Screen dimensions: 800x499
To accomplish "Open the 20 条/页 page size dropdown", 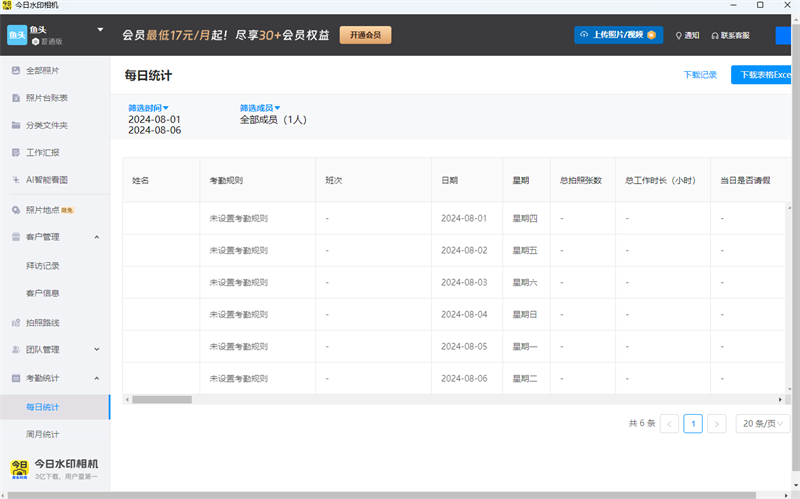I will tap(762, 423).
